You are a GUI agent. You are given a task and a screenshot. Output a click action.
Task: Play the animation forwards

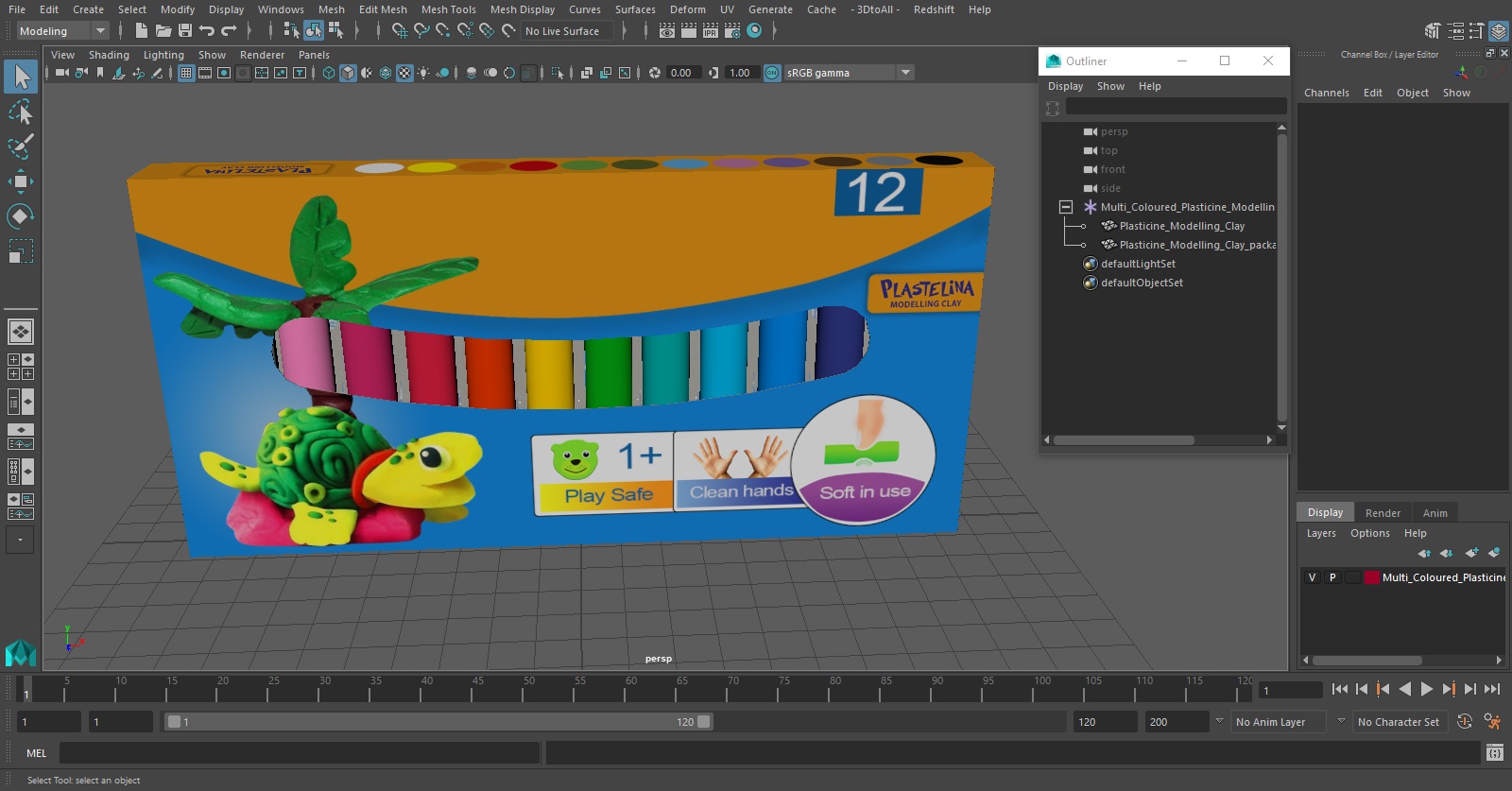pos(1427,689)
